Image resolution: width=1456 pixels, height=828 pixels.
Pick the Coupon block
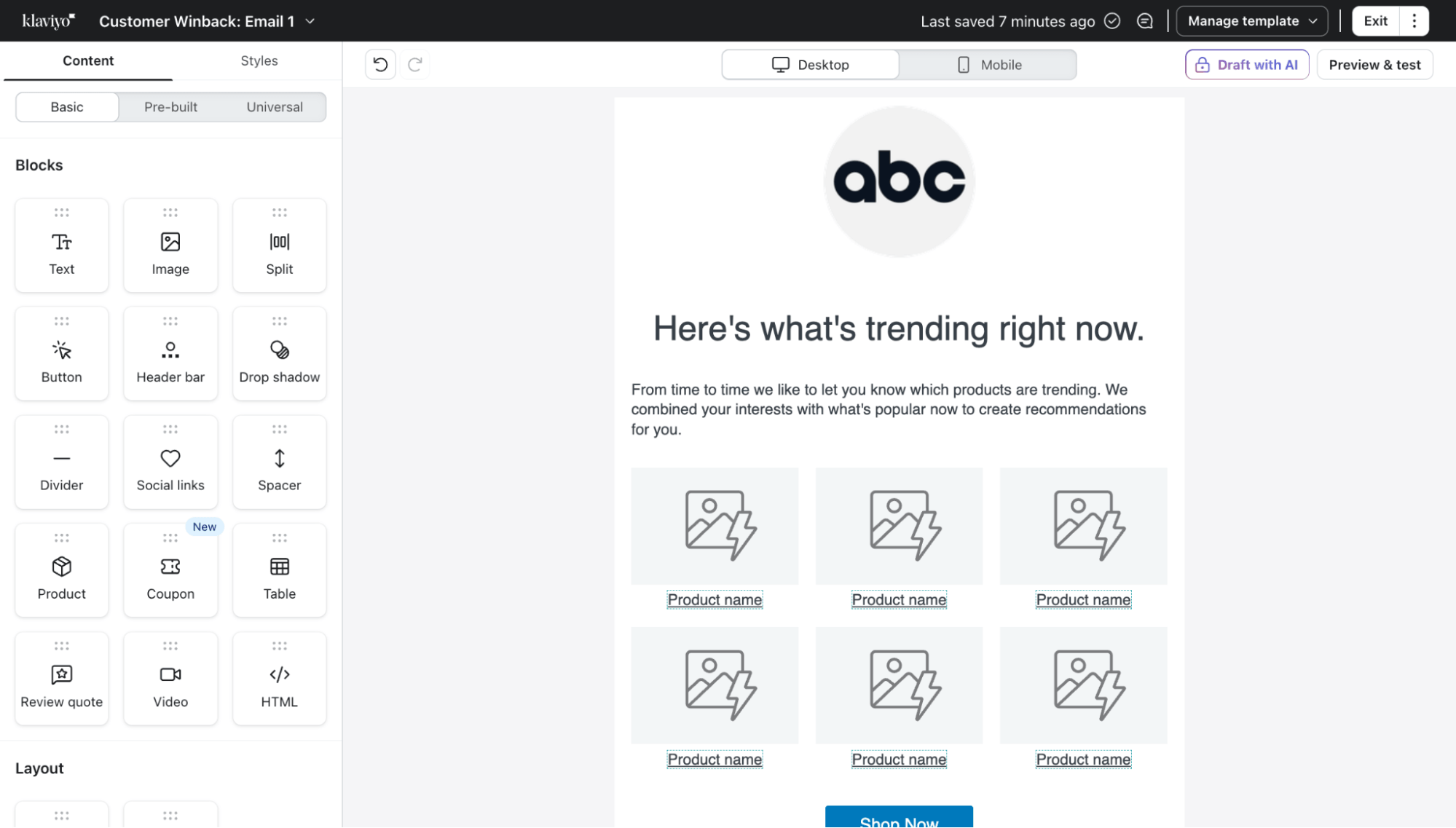170,570
